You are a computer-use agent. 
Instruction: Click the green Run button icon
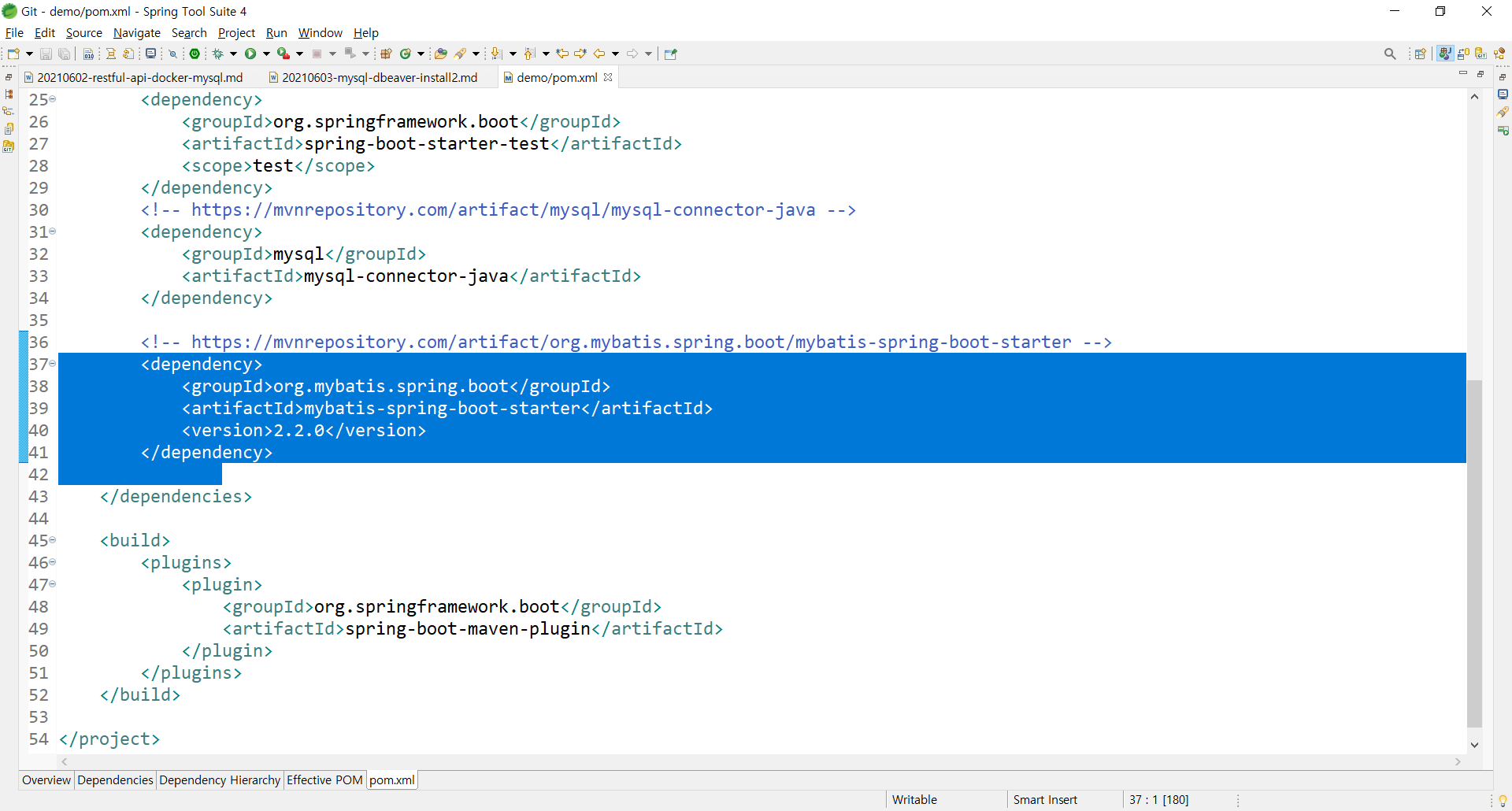(250, 54)
